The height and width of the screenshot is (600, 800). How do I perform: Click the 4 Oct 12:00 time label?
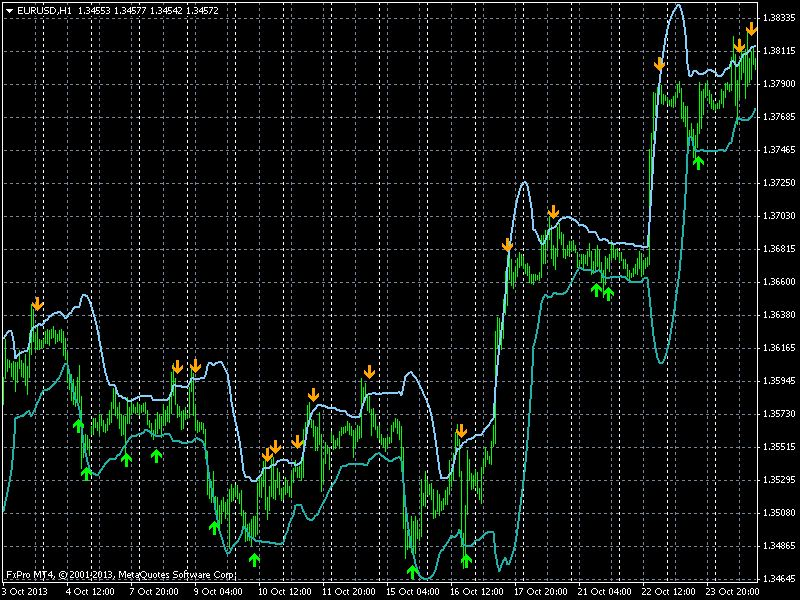(x=90, y=592)
